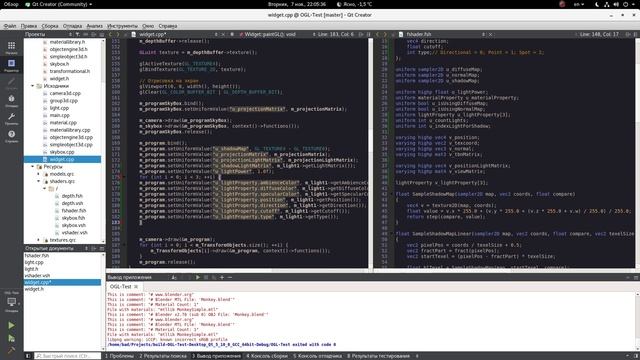Expand models.qrc resource node

click(39, 174)
